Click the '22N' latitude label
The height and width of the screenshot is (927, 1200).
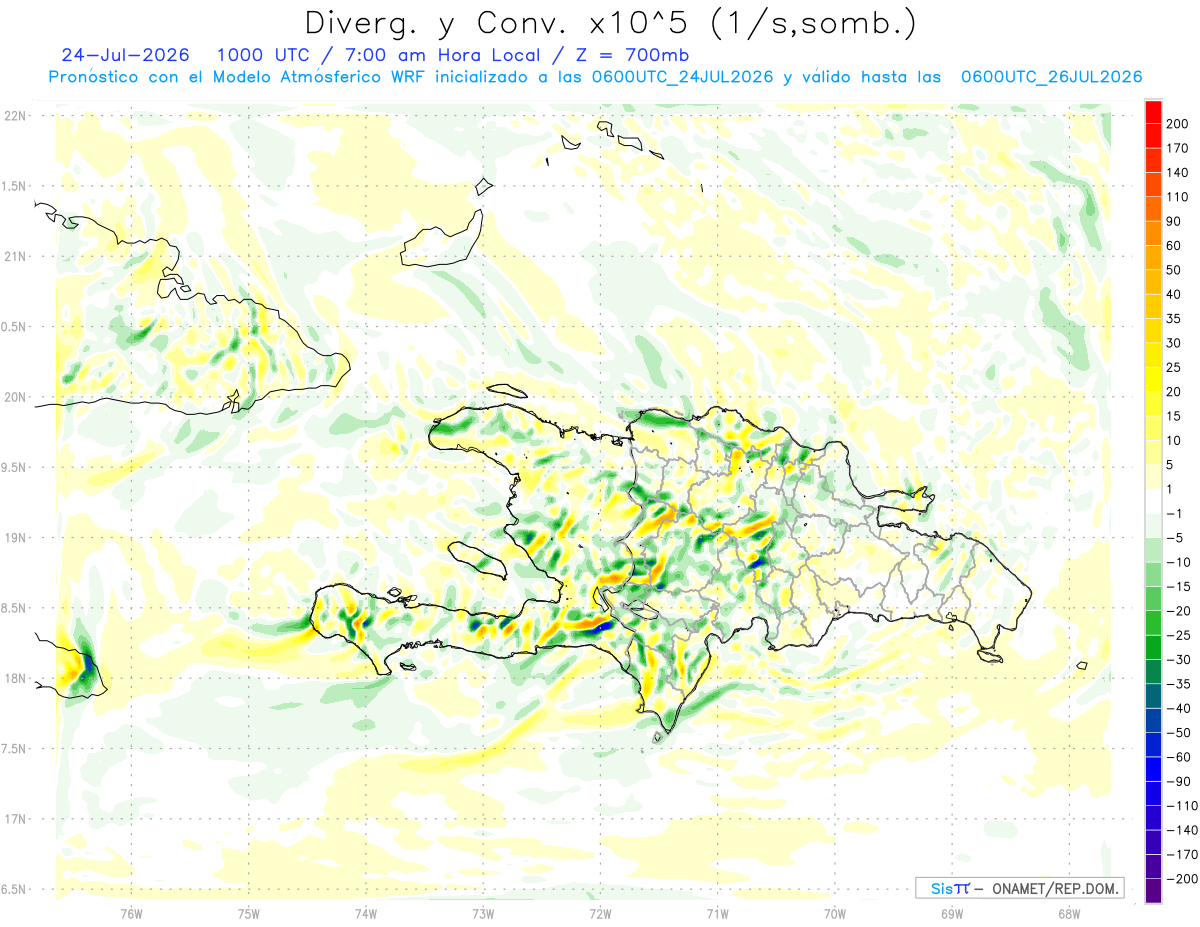click(14, 116)
